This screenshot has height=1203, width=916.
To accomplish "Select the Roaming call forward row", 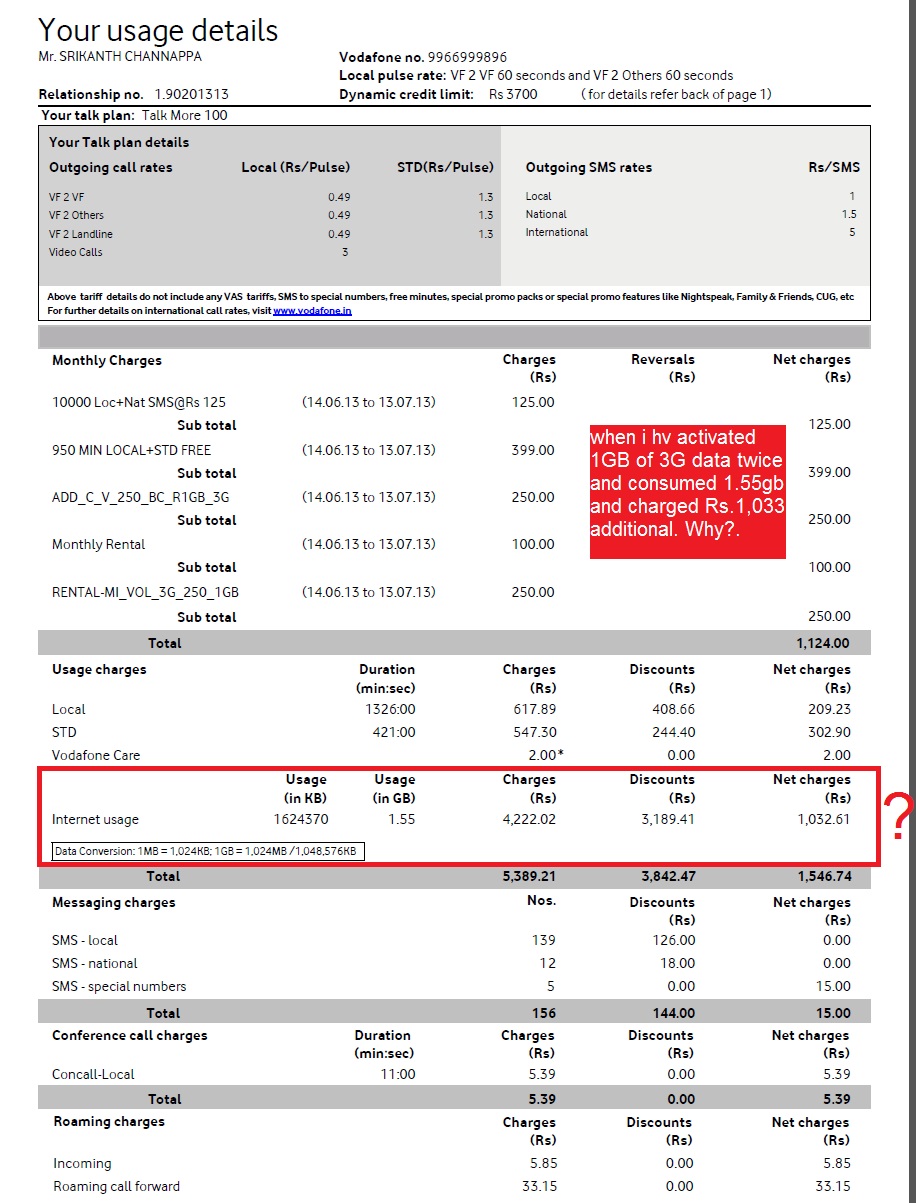I will (116, 1186).
